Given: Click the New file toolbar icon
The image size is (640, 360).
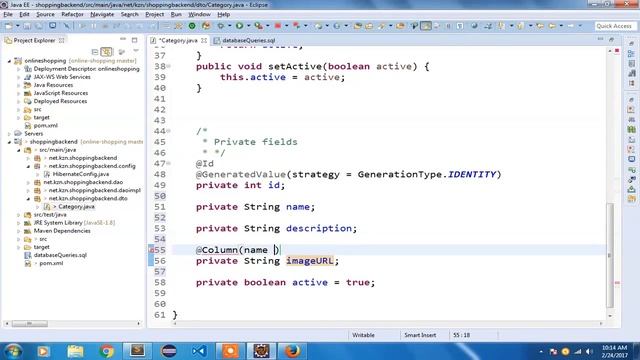Looking at the screenshot, I should pos(9,26).
